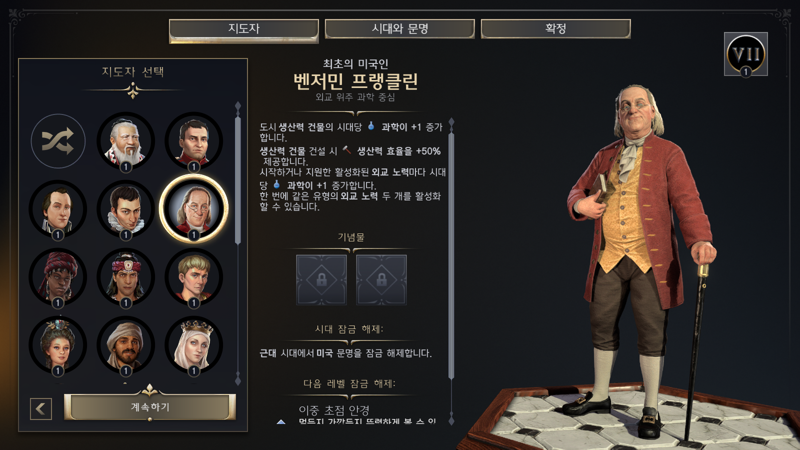Open the second locked memento slot
Screen dimensions: 800x450
381,280
